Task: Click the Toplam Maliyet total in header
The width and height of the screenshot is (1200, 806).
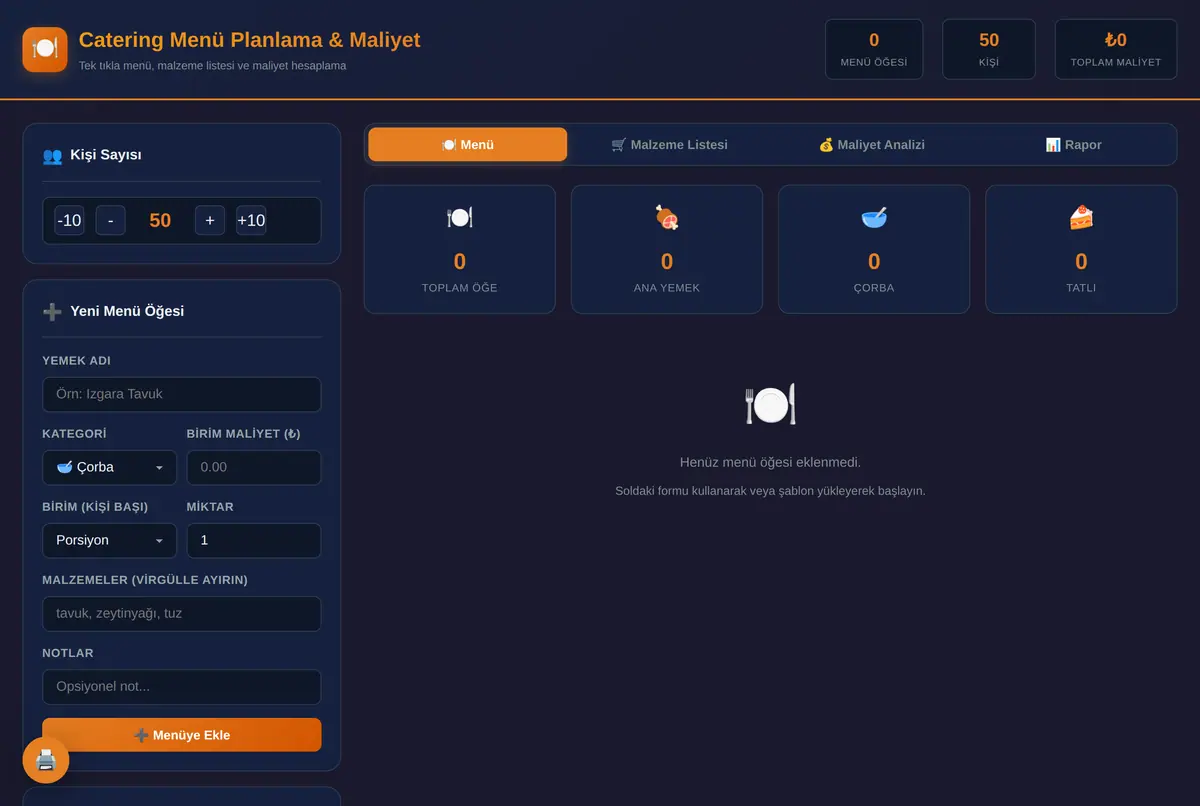Action: (1116, 49)
